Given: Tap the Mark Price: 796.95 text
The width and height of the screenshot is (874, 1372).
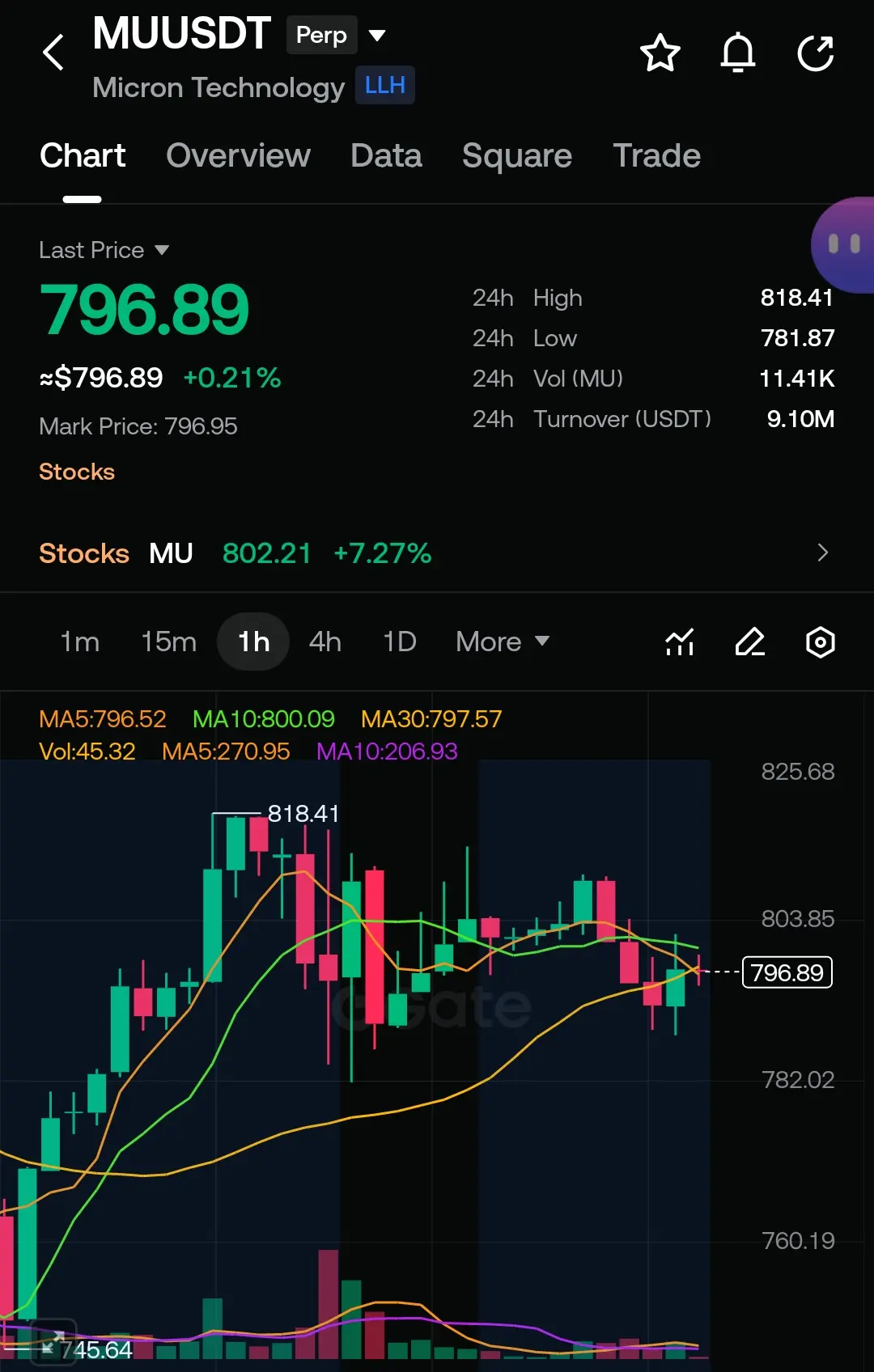Looking at the screenshot, I should (x=138, y=426).
